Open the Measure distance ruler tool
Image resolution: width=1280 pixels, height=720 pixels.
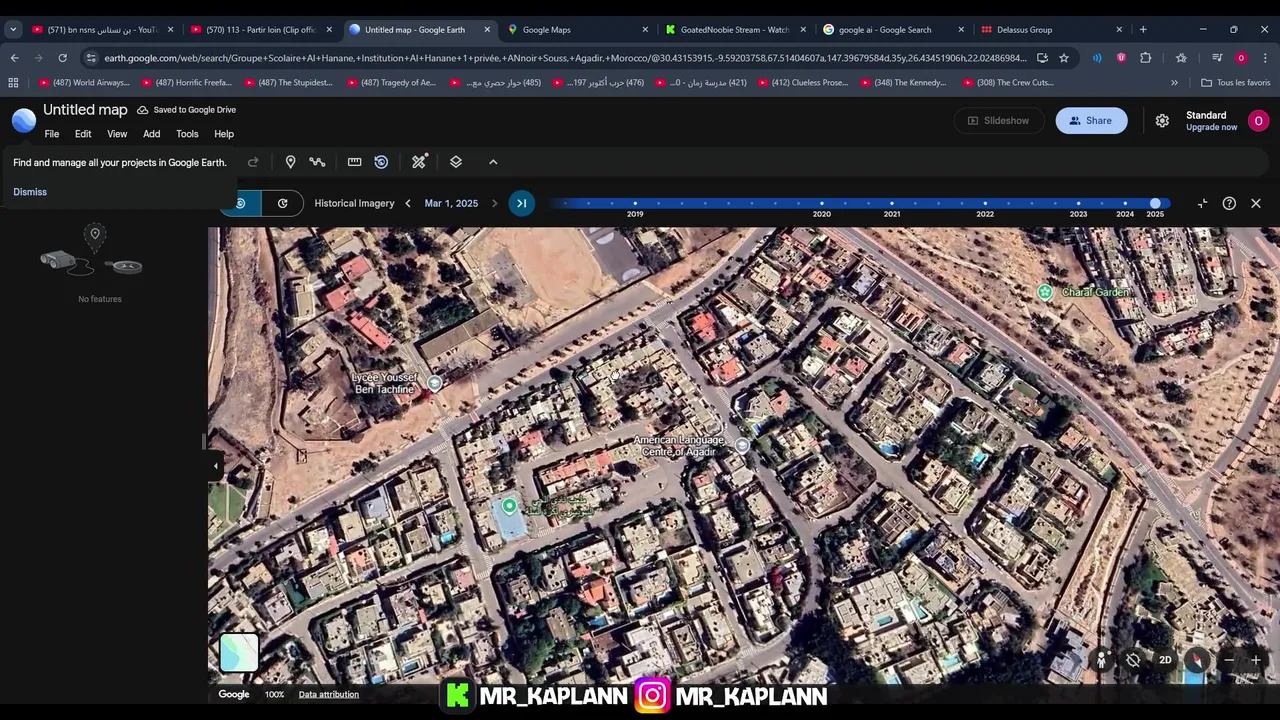point(354,162)
